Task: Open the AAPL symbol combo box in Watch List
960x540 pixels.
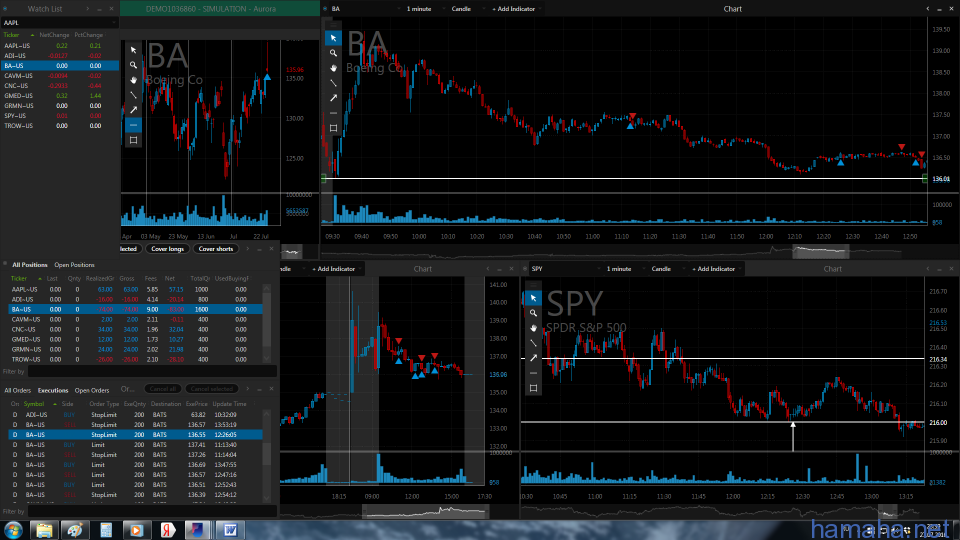Action: coord(59,23)
